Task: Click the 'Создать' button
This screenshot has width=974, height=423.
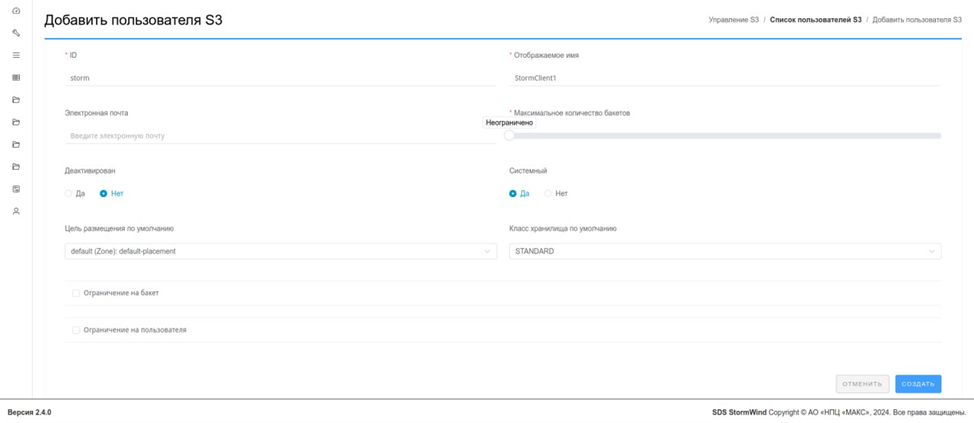Action: tap(918, 384)
